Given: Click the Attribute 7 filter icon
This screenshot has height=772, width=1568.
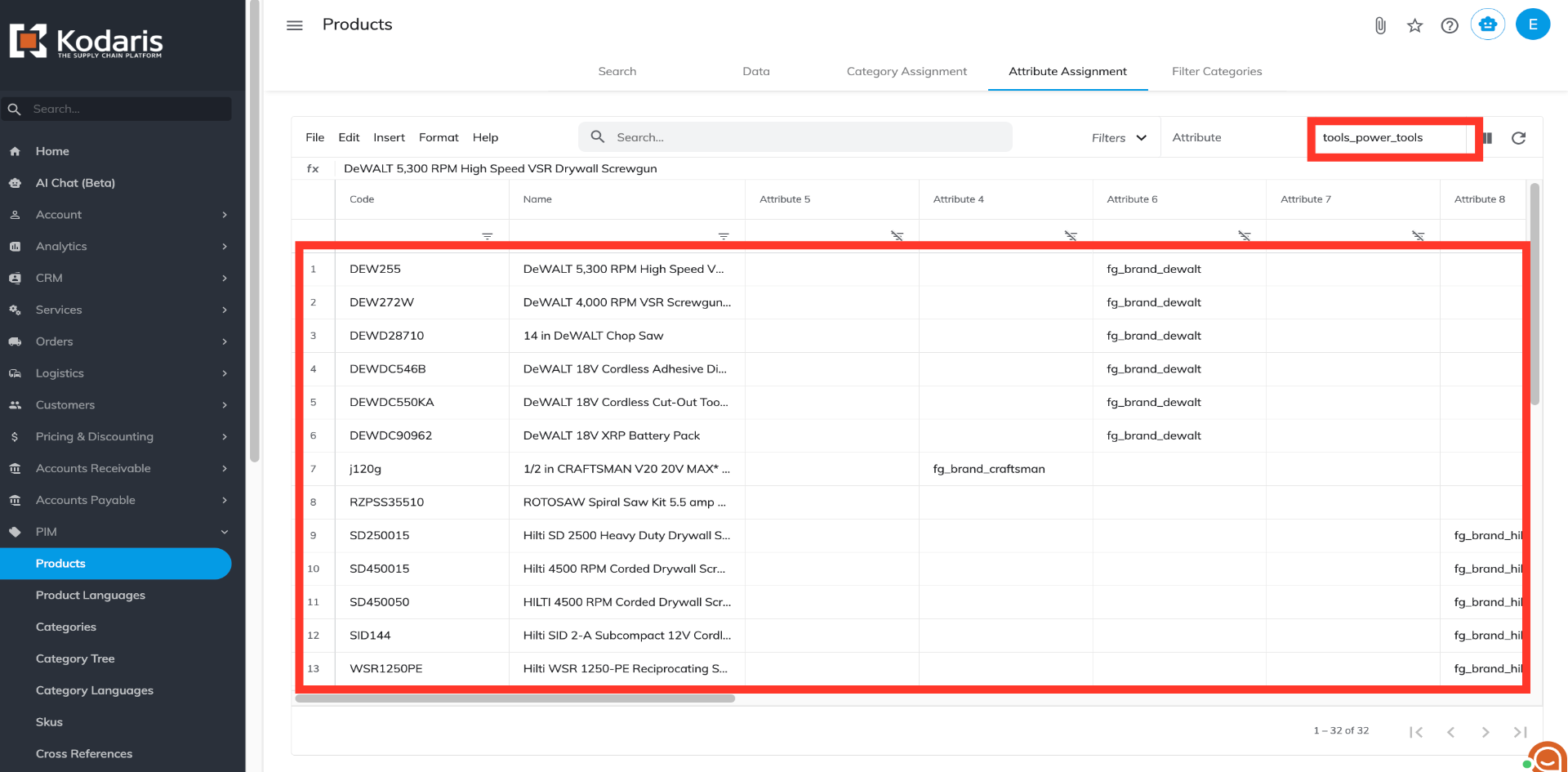Looking at the screenshot, I should pos(1419,236).
